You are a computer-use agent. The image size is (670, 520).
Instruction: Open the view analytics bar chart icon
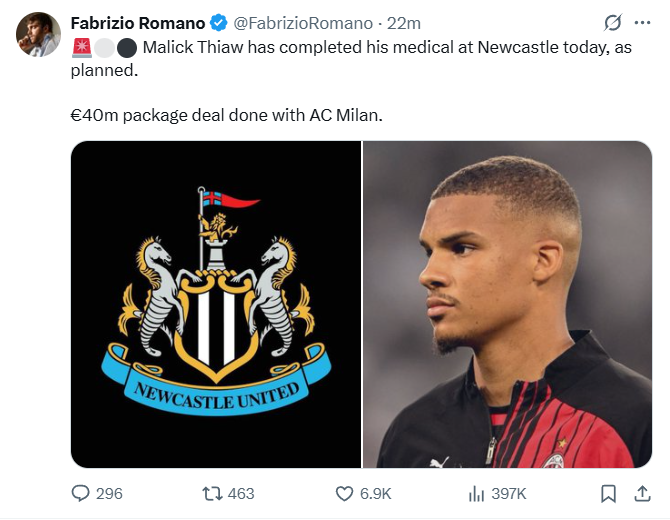476,493
